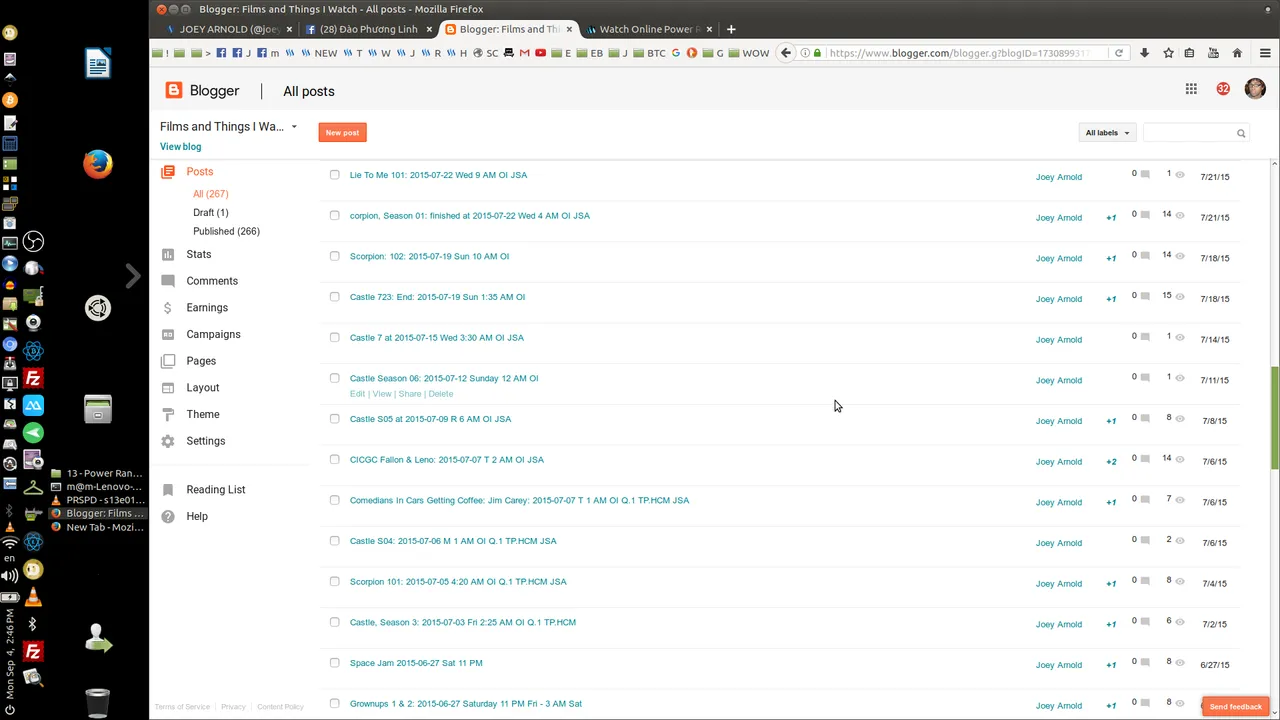This screenshot has height=720, width=1280.
Task: Open the Trash icon on desktop
Action: click(x=97, y=703)
